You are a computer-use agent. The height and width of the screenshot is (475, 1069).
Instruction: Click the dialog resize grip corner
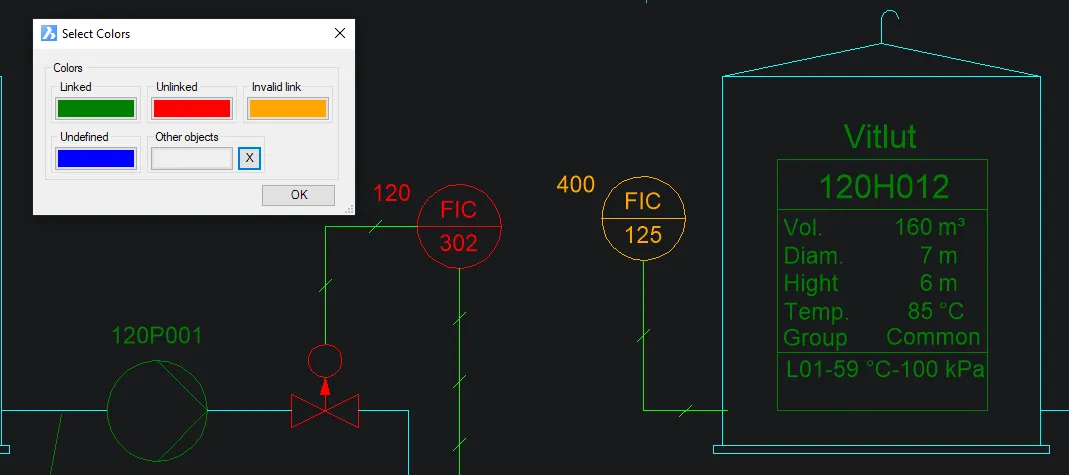[x=350, y=210]
